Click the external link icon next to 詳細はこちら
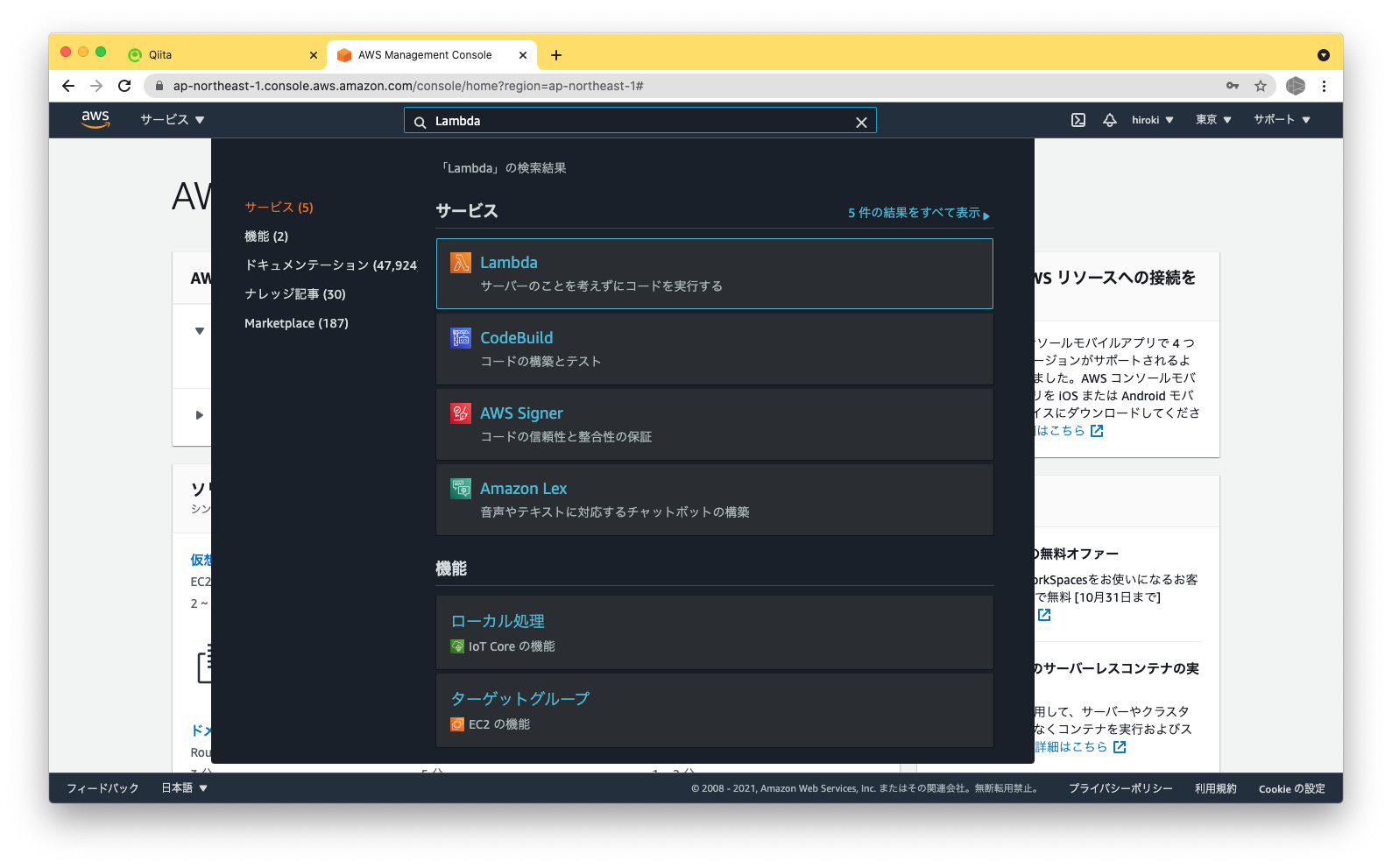The height and width of the screenshot is (868, 1392). 1120,747
